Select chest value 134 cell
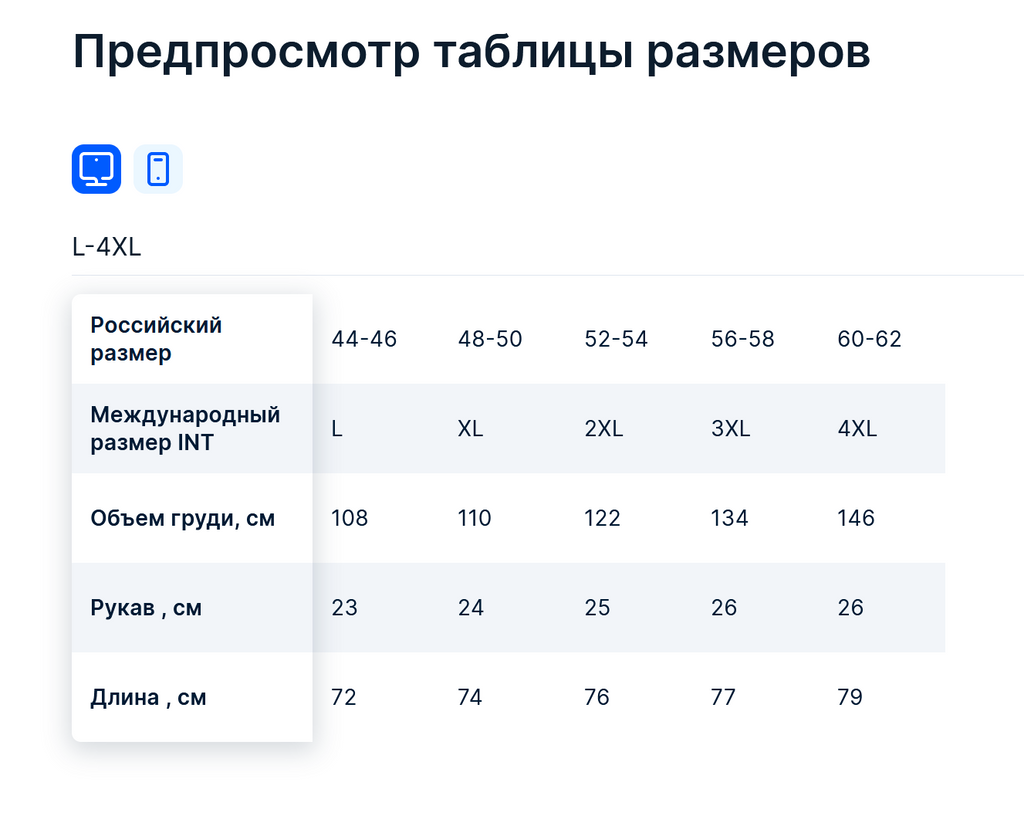Screen dimensions: 1024x823 729,518
